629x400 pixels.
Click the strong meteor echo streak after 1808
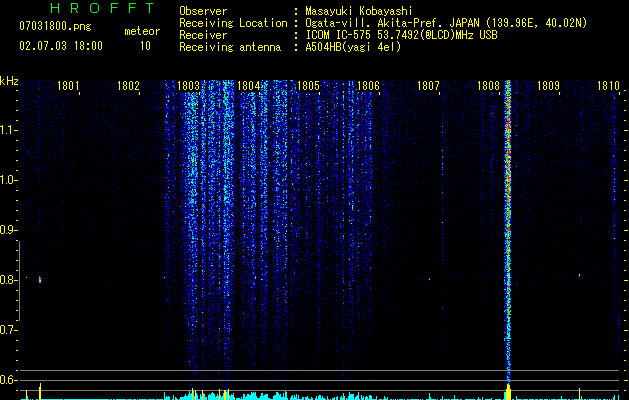508,231
